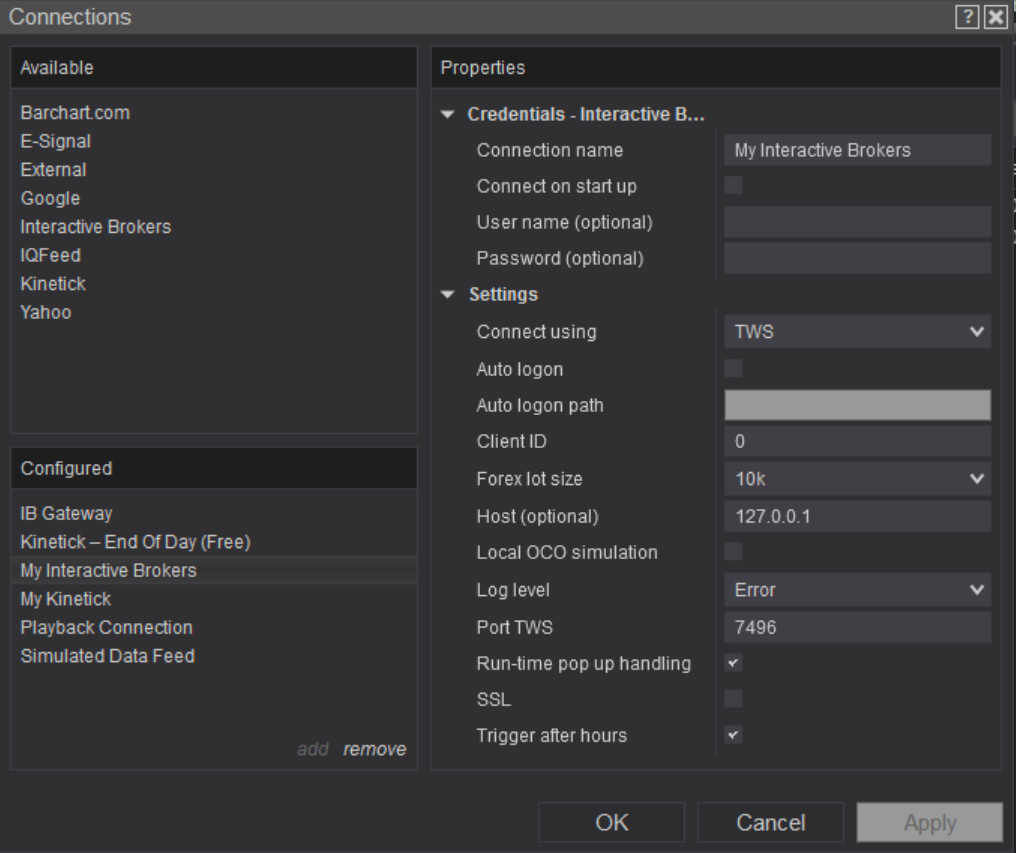The height and width of the screenshot is (853, 1016).
Task: Select IB Gateway in Configured list
Action: tap(67, 514)
